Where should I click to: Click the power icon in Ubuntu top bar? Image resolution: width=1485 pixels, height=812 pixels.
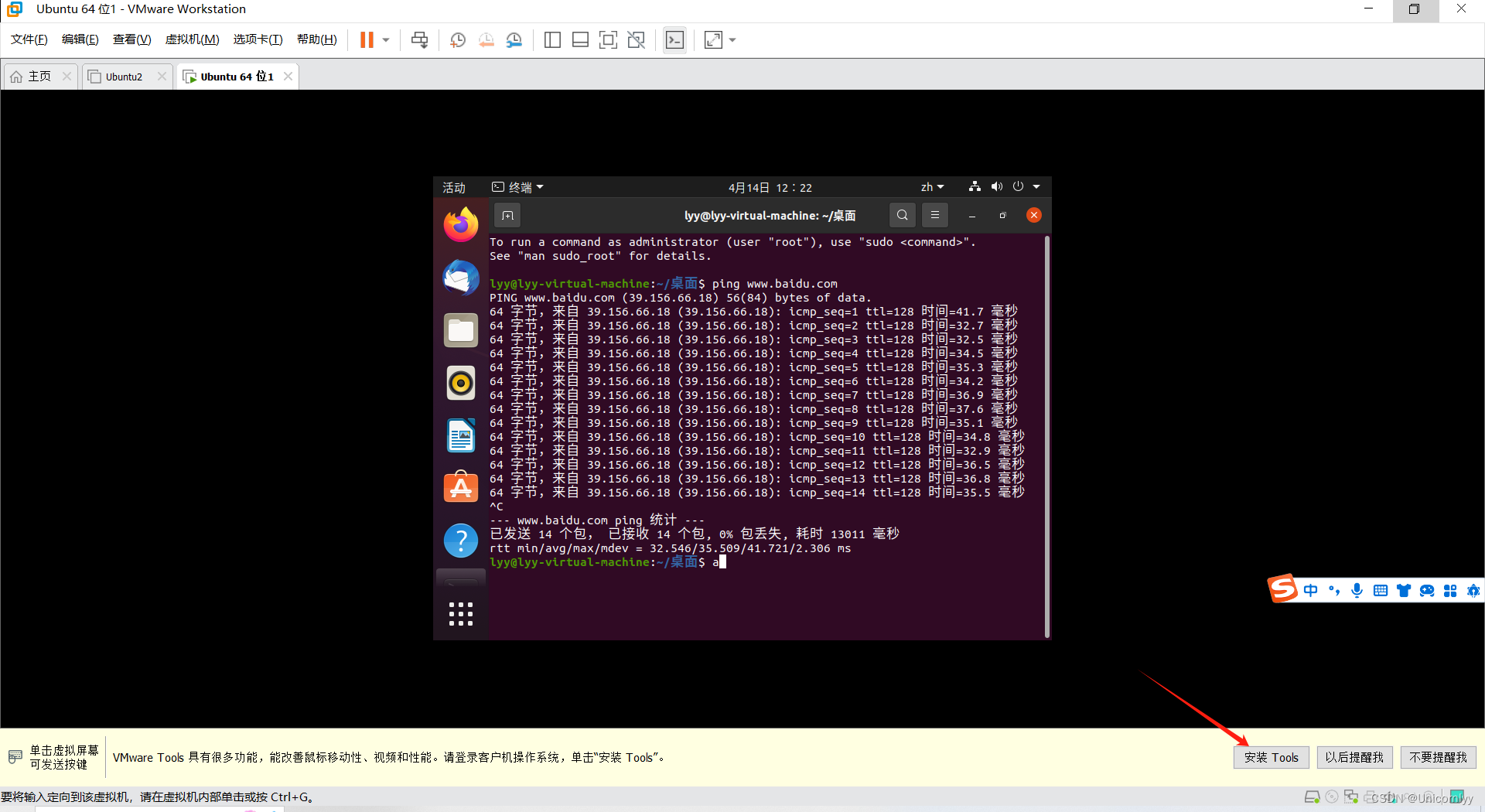coord(1018,186)
